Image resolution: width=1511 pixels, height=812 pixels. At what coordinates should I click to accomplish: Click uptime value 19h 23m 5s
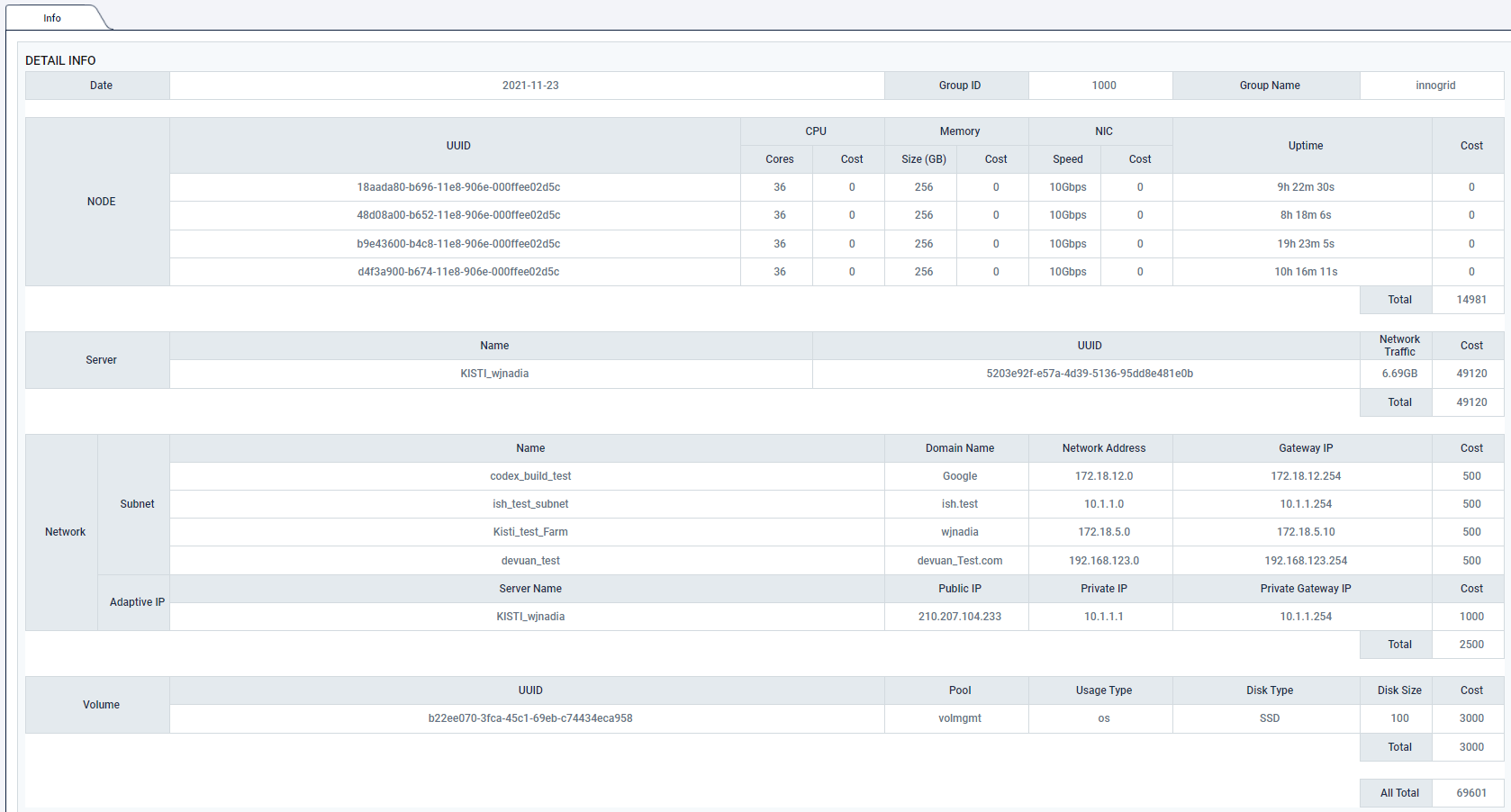(x=1306, y=244)
